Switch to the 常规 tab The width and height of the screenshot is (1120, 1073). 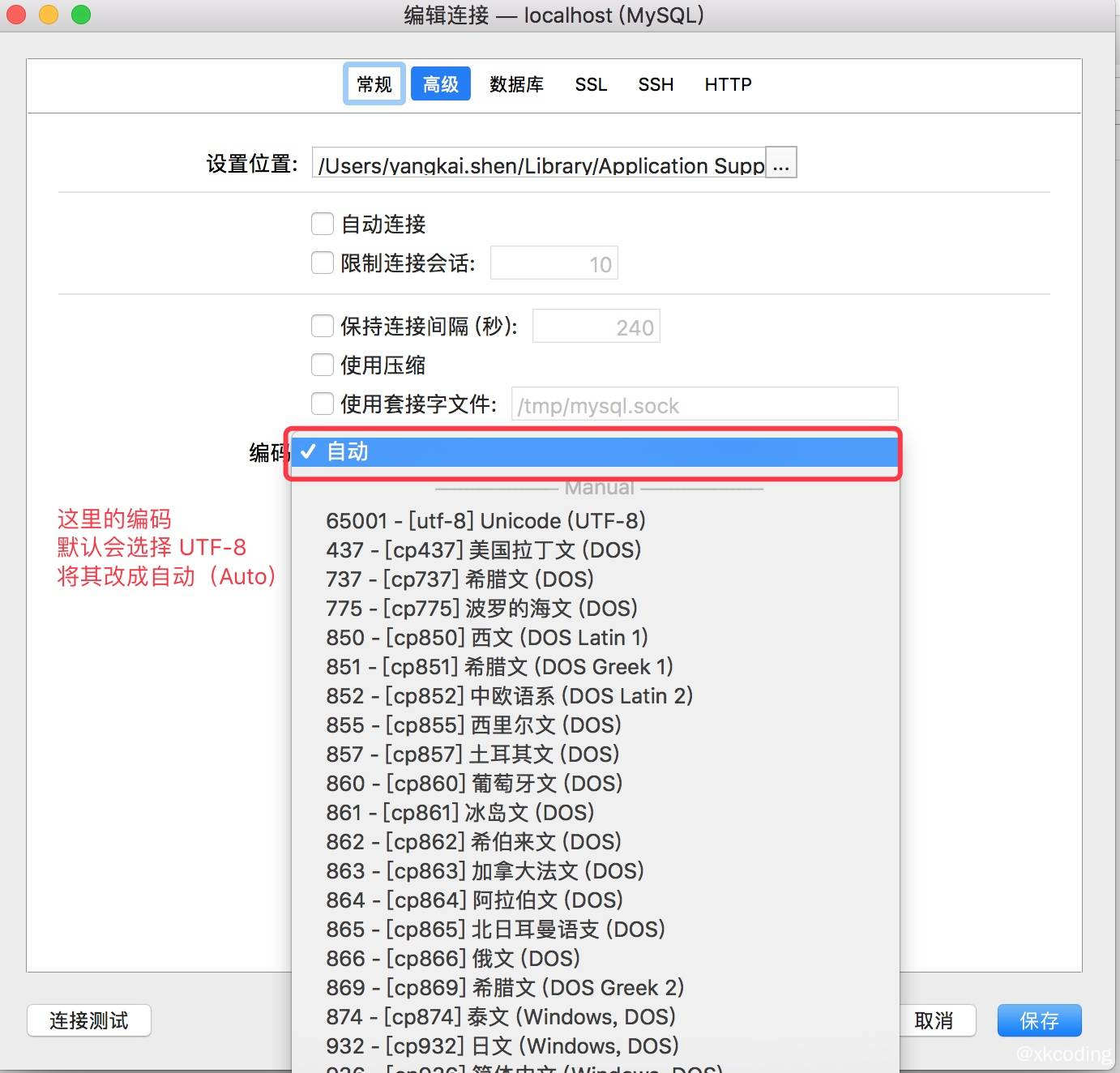[374, 84]
